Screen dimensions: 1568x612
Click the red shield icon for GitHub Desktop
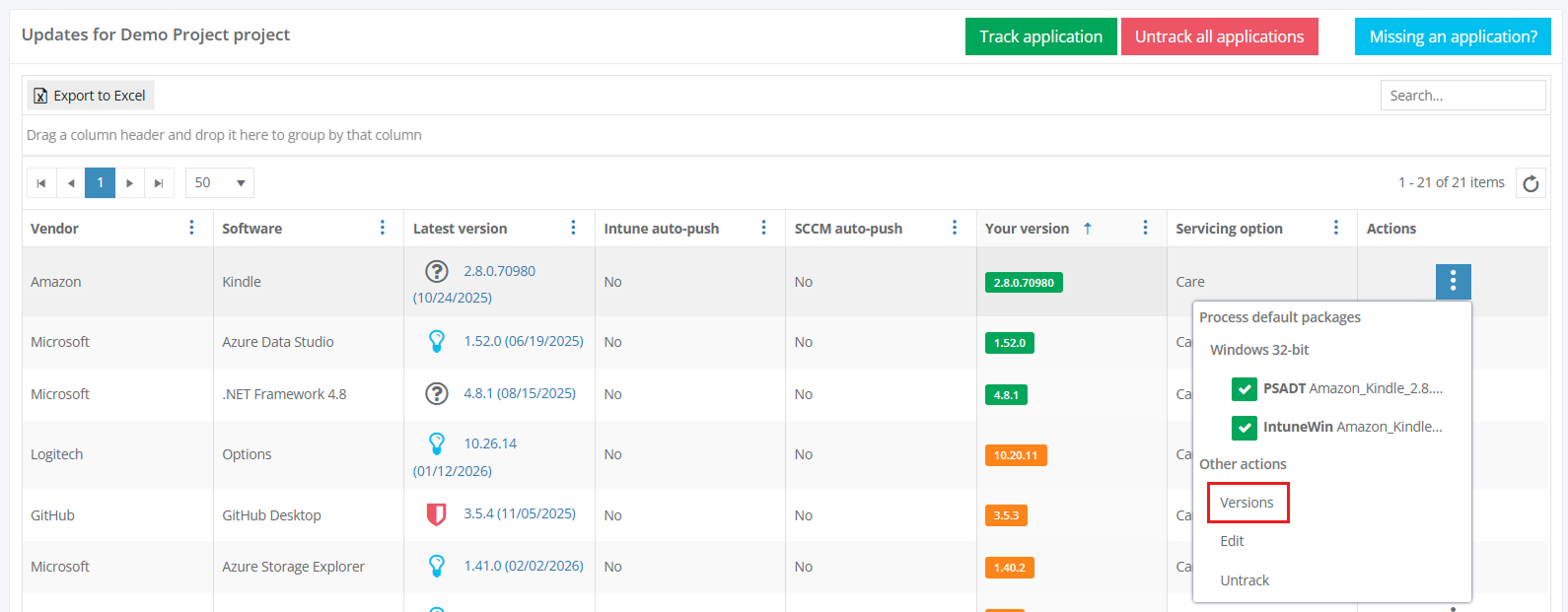pyautogui.click(x=436, y=513)
